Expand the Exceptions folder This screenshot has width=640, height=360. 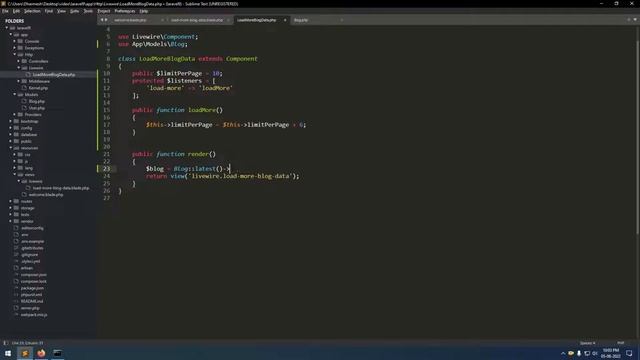pyautogui.click(x=15, y=48)
